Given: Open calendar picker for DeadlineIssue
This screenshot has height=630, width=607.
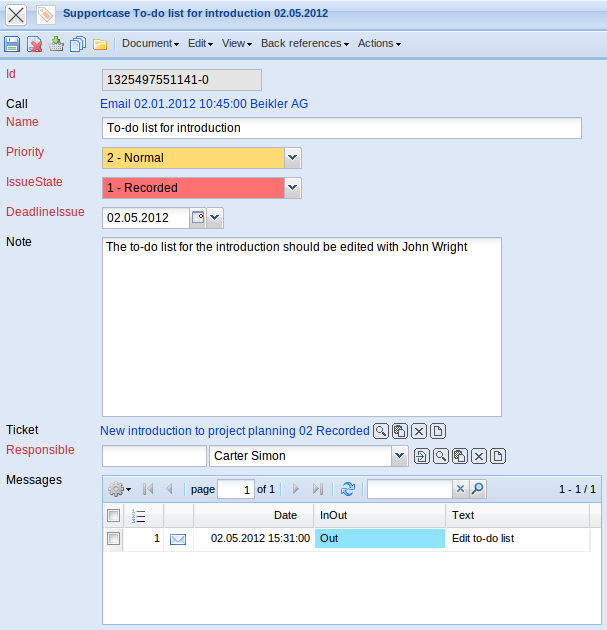Looking at the screenshot, I should [198, 217].
